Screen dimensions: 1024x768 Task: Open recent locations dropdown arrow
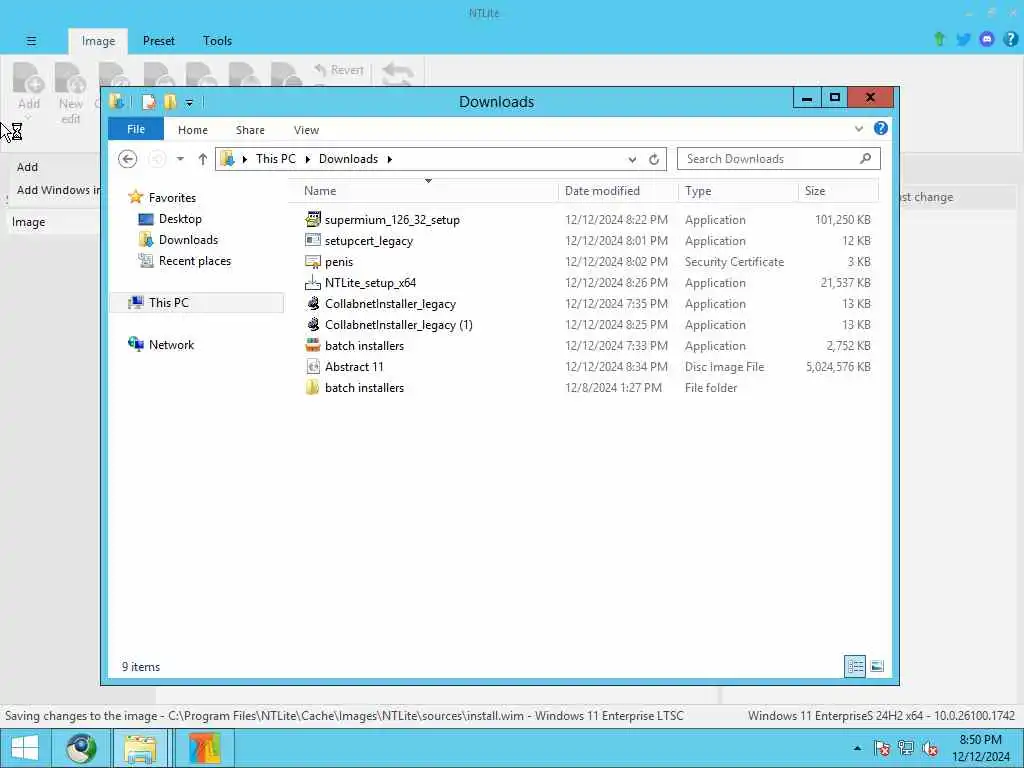[180, 159]
